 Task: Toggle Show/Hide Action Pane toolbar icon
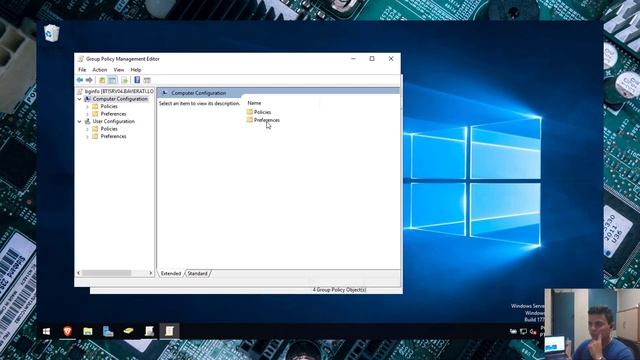[147, 80]
